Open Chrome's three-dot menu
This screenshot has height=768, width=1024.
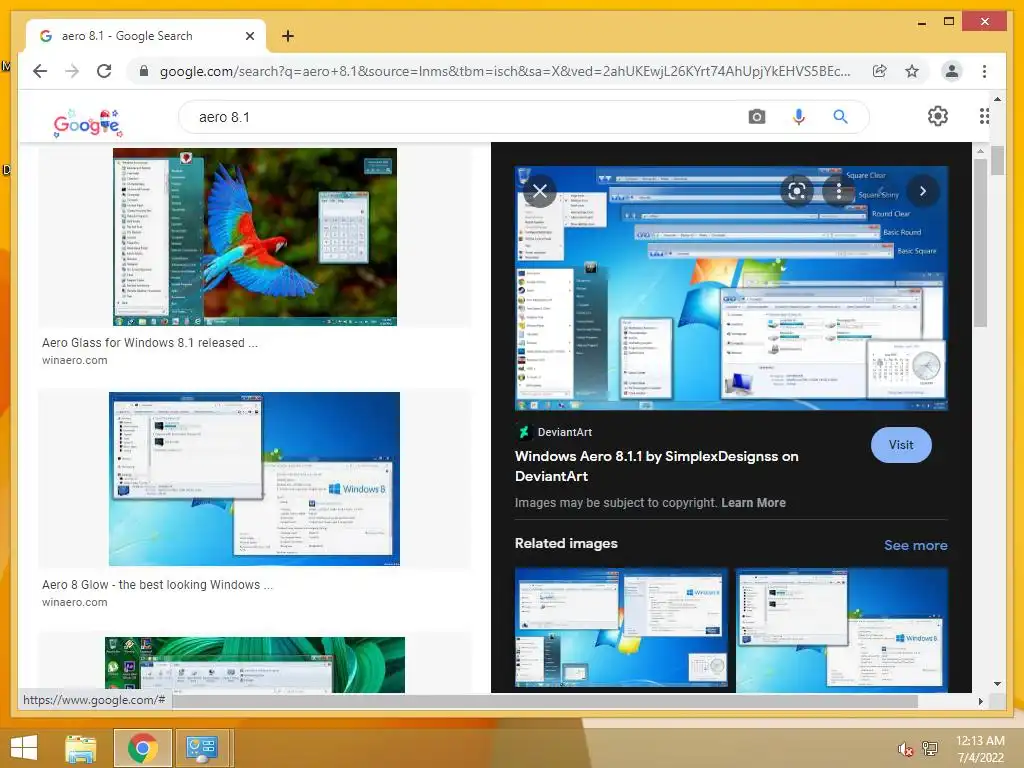click(x=984, y=71)
